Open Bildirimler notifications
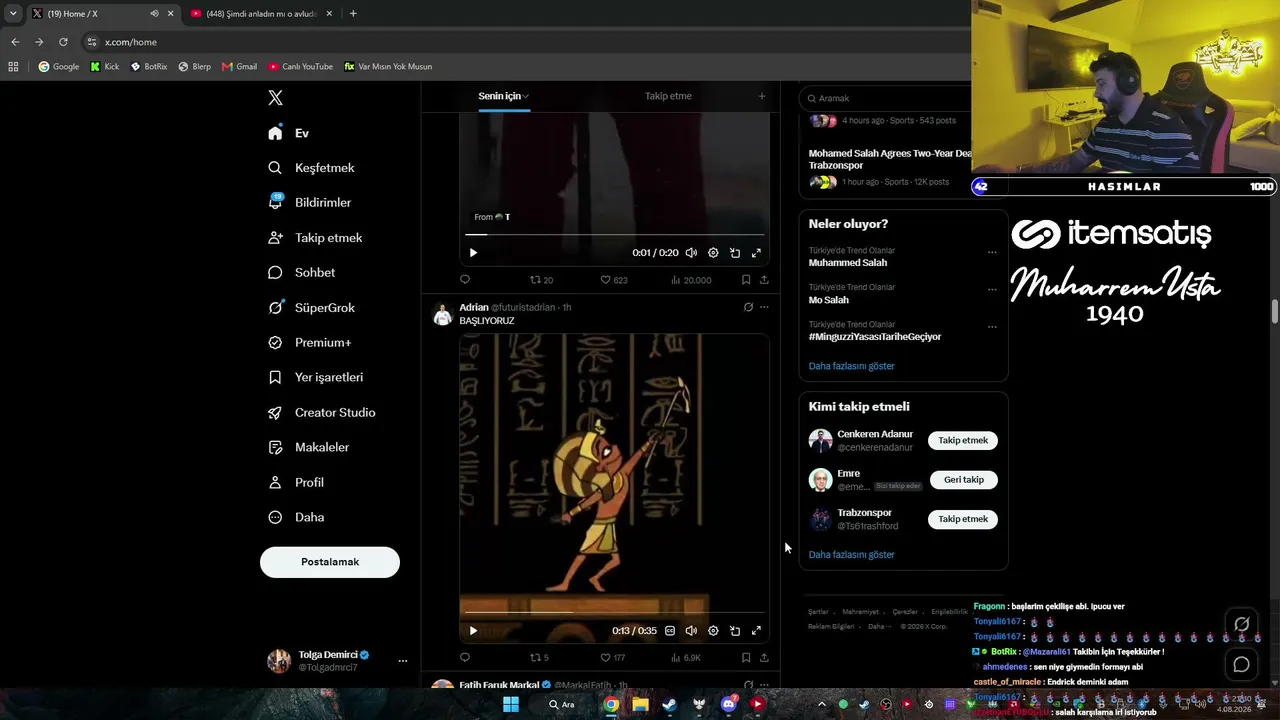This screenshot has width=1280, height=720. click(x=309, y=202)
